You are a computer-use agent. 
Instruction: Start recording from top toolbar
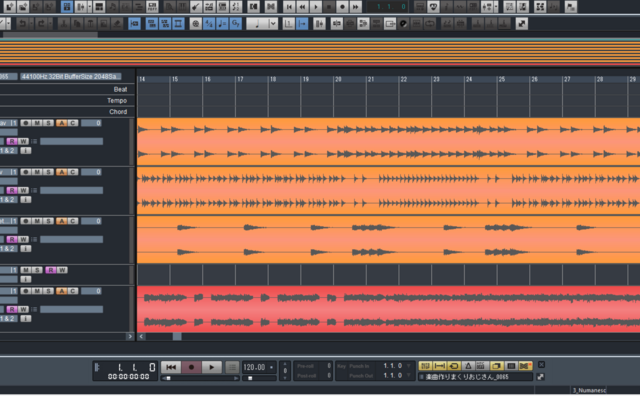[x=342, y=7]
